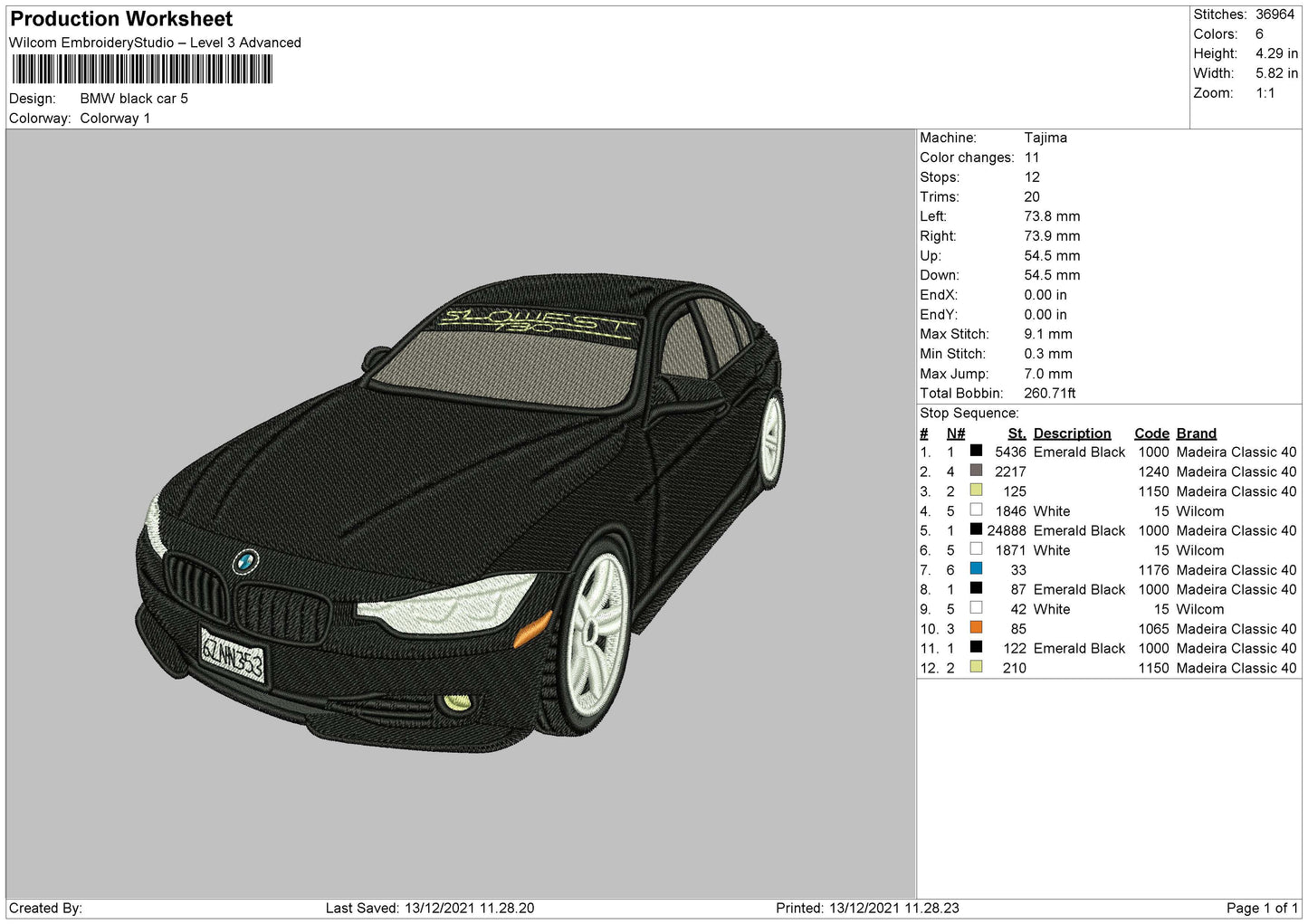Screen dimensions: 1308x924
Task: Click the # column header
Action: 924,433
